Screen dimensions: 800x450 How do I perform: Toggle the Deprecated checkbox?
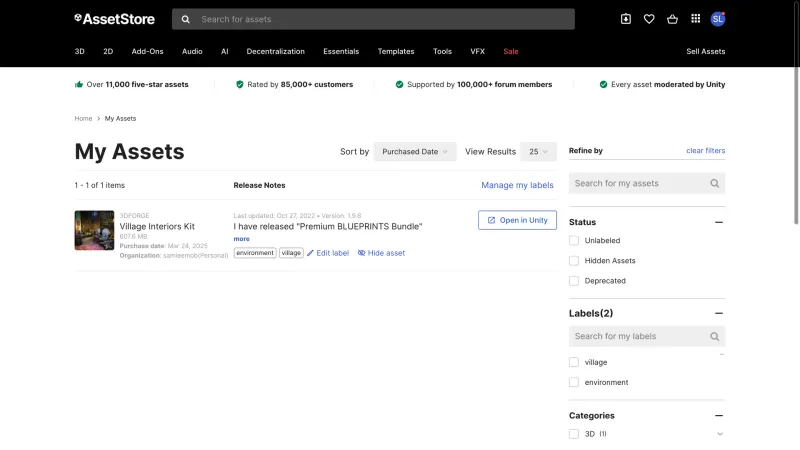(x=574, y=281)
